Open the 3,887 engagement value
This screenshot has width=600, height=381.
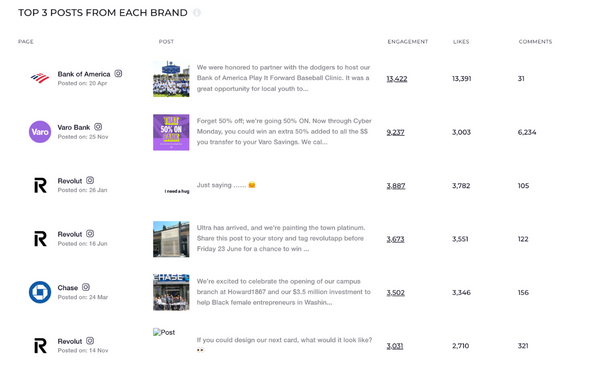coord(396,186)
